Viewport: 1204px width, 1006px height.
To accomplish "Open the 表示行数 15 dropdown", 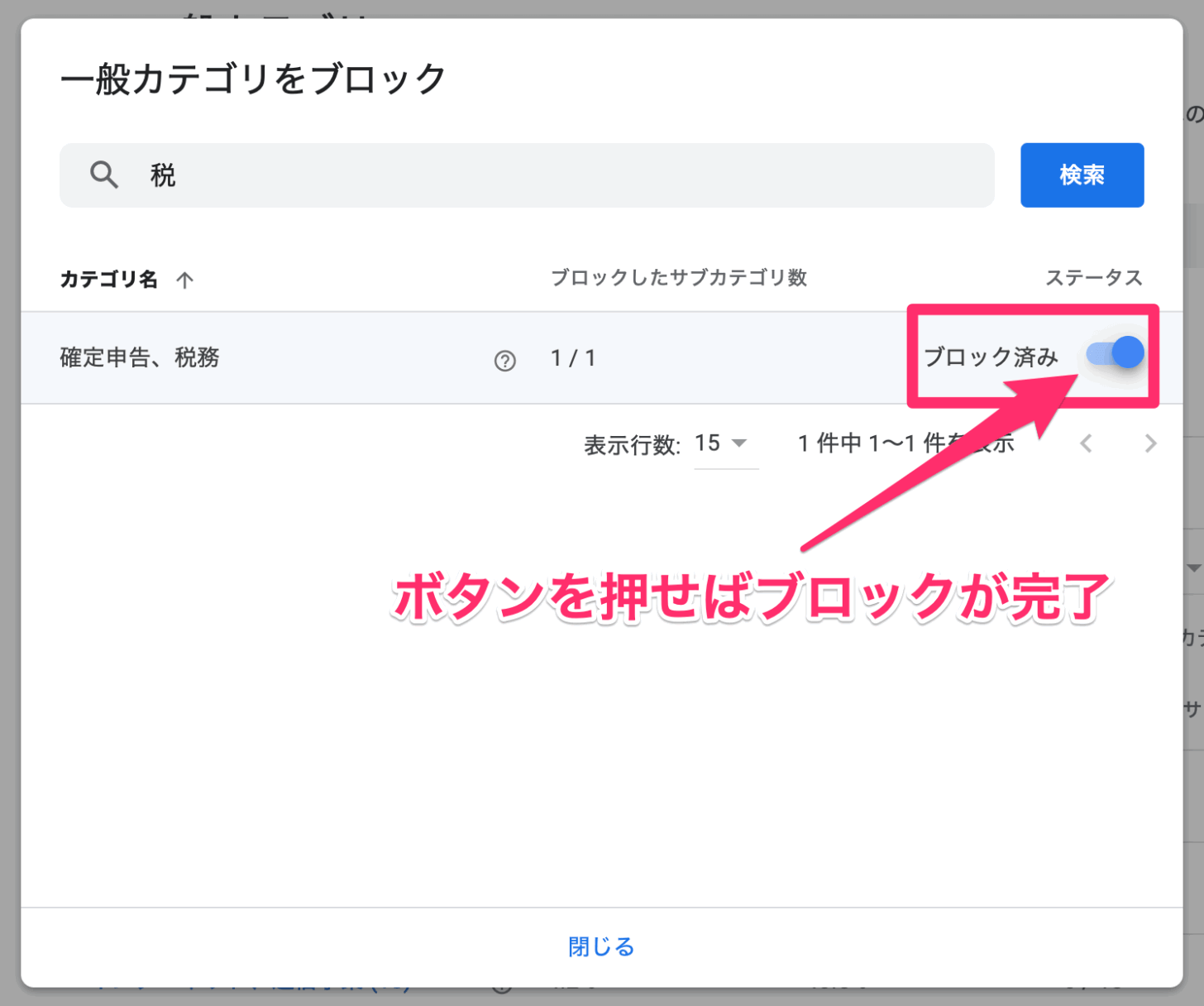I will tap(725, 444).
